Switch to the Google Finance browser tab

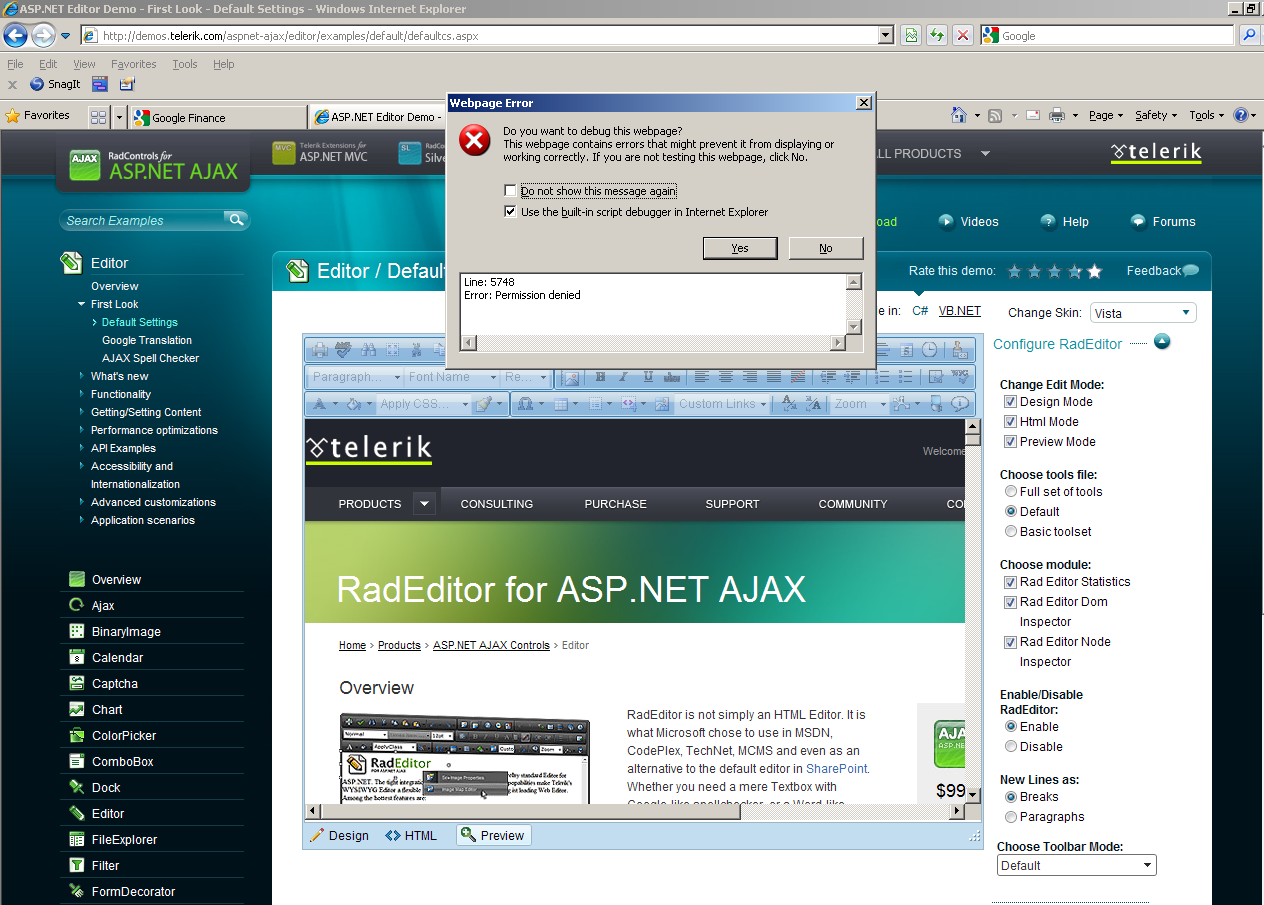217,117
